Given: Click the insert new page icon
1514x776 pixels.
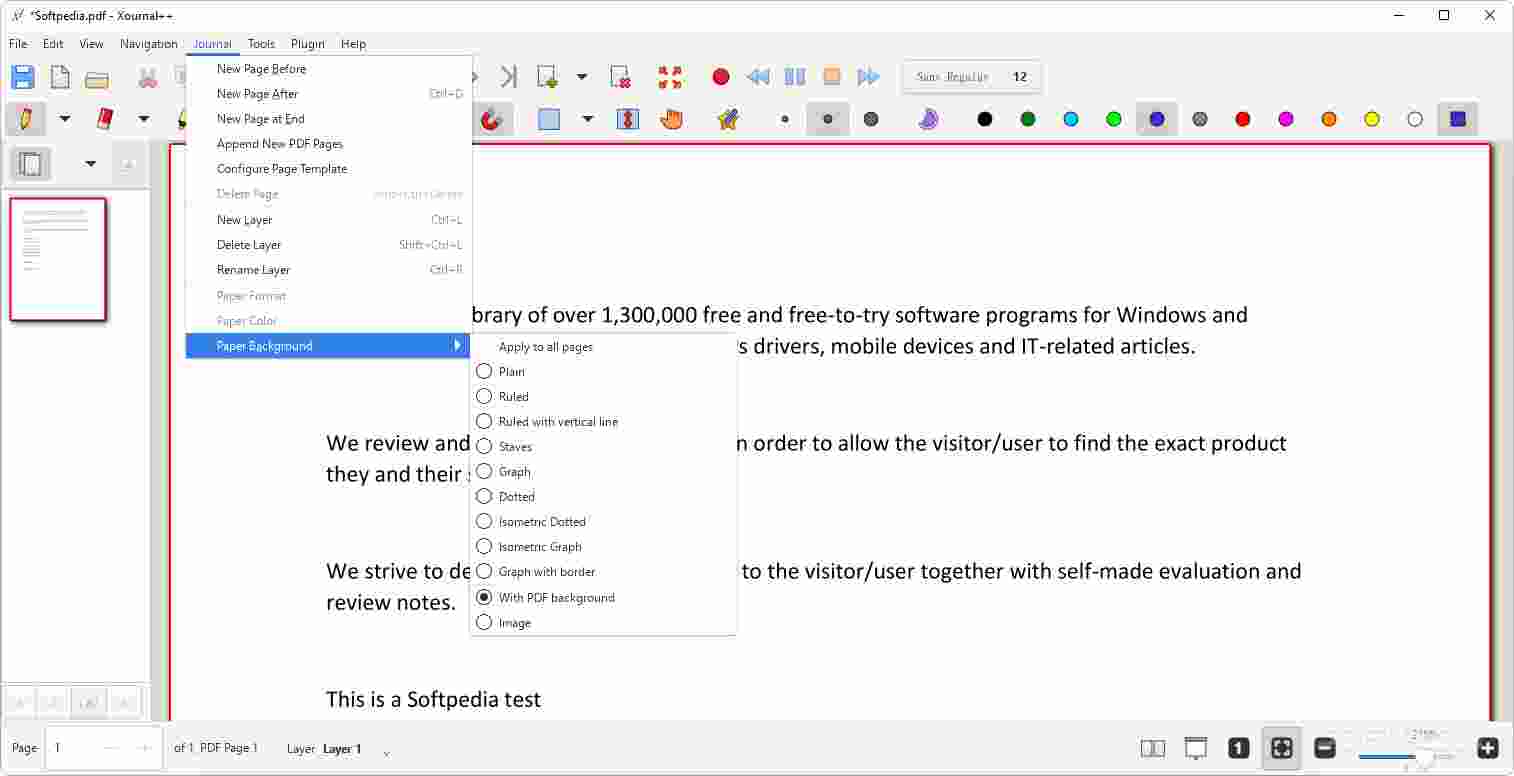Looking at the screenshot, I should point(547,77).
